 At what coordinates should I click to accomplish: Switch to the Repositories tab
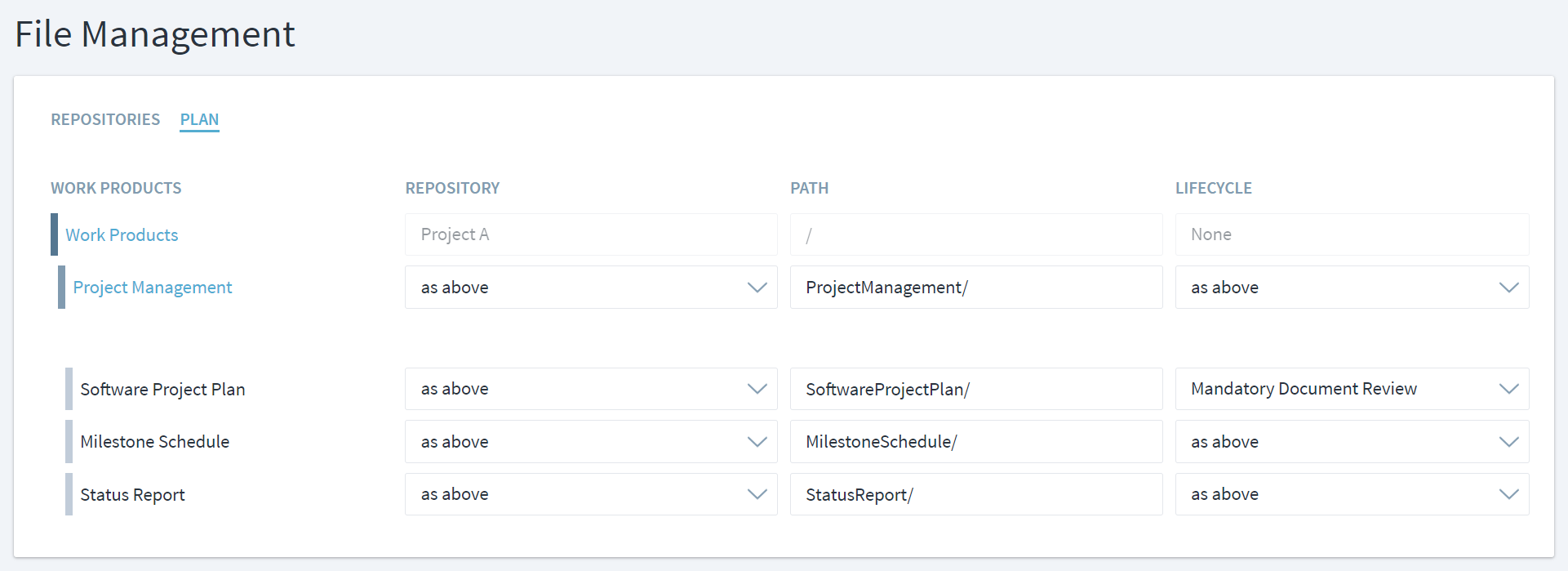coord(105,119)
